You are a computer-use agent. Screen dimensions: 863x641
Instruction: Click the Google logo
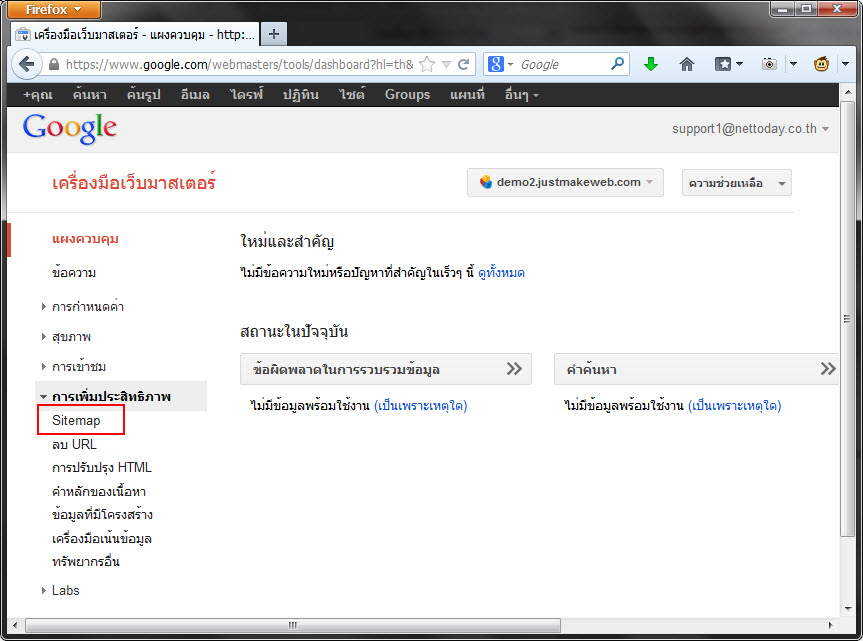(x=69, y=129)
